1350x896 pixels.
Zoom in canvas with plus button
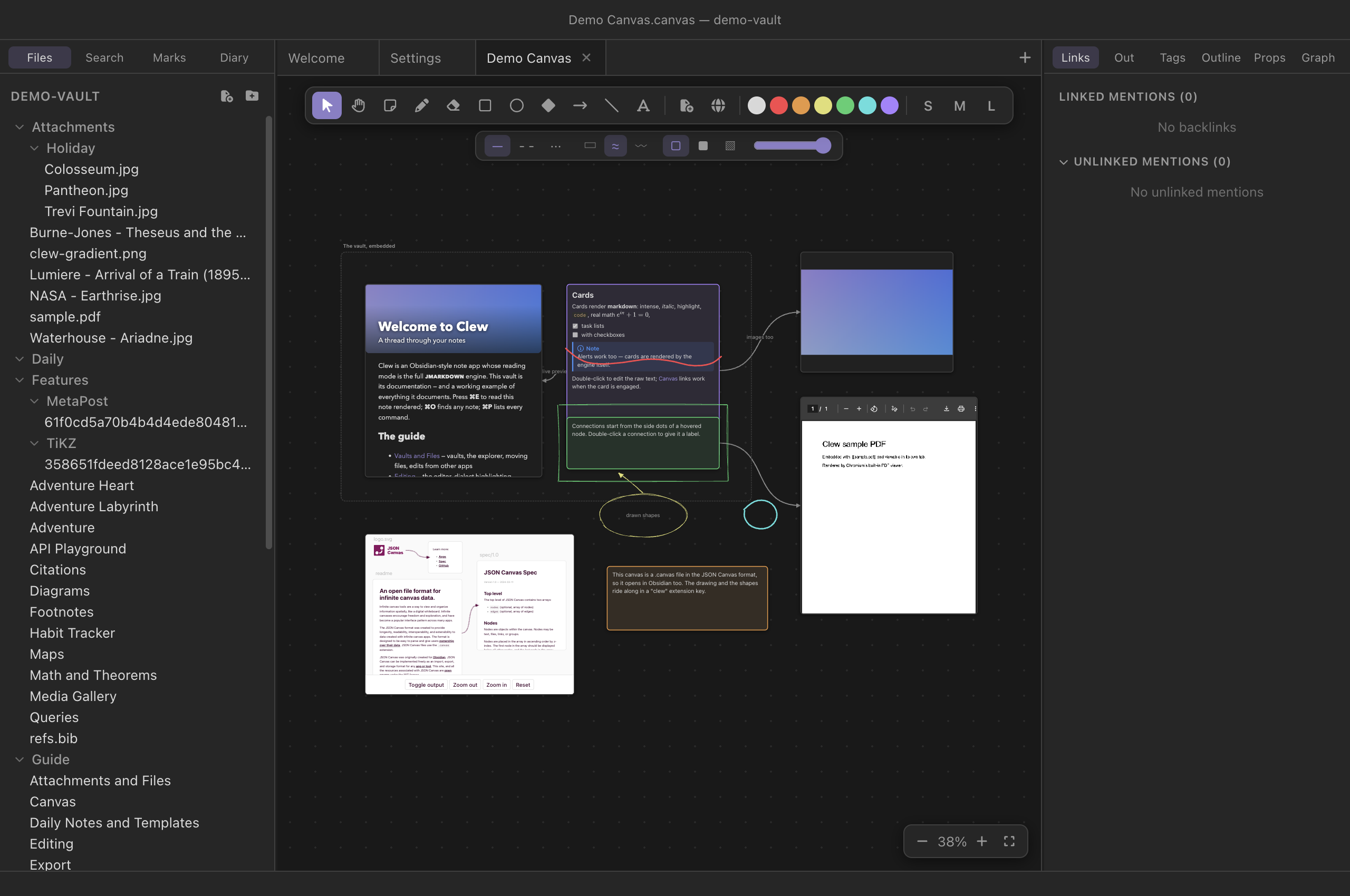click(982, 842)
